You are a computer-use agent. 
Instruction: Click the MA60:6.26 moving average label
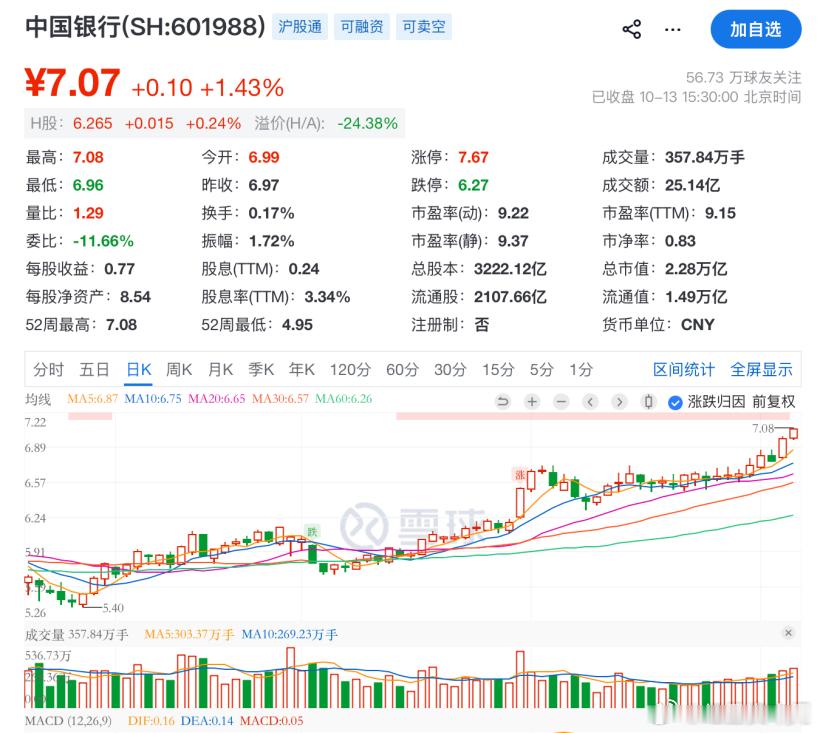(x=344, y=399)
